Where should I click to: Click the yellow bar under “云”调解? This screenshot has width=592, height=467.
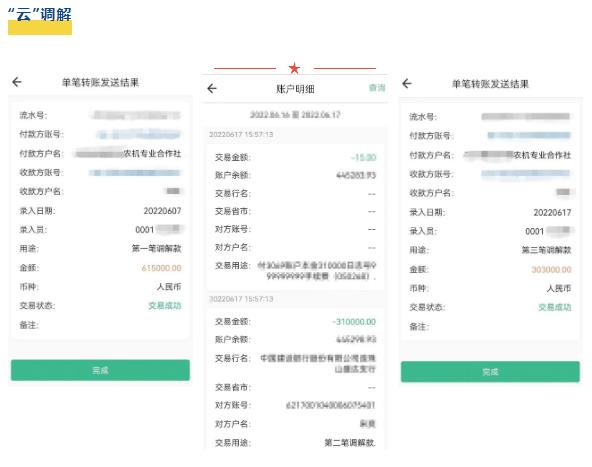(40, 28)
